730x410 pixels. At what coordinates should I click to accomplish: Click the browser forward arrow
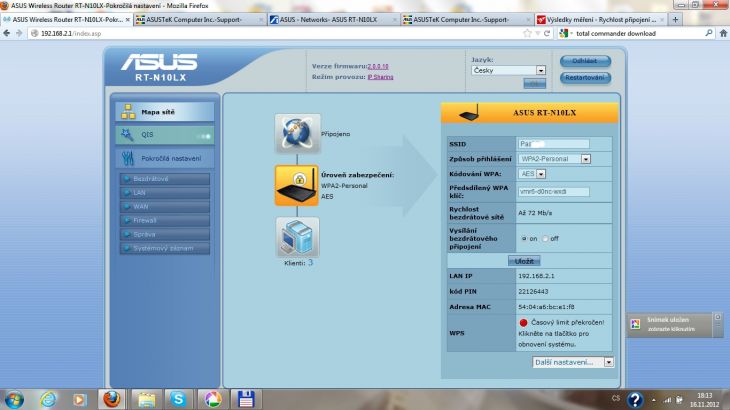[19, 34]
